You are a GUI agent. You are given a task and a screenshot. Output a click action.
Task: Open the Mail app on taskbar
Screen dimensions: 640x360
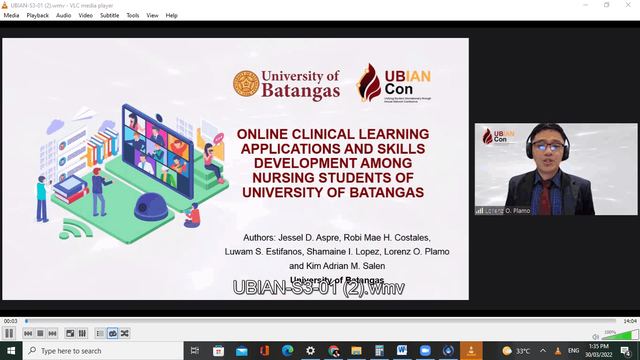[242, 351]
